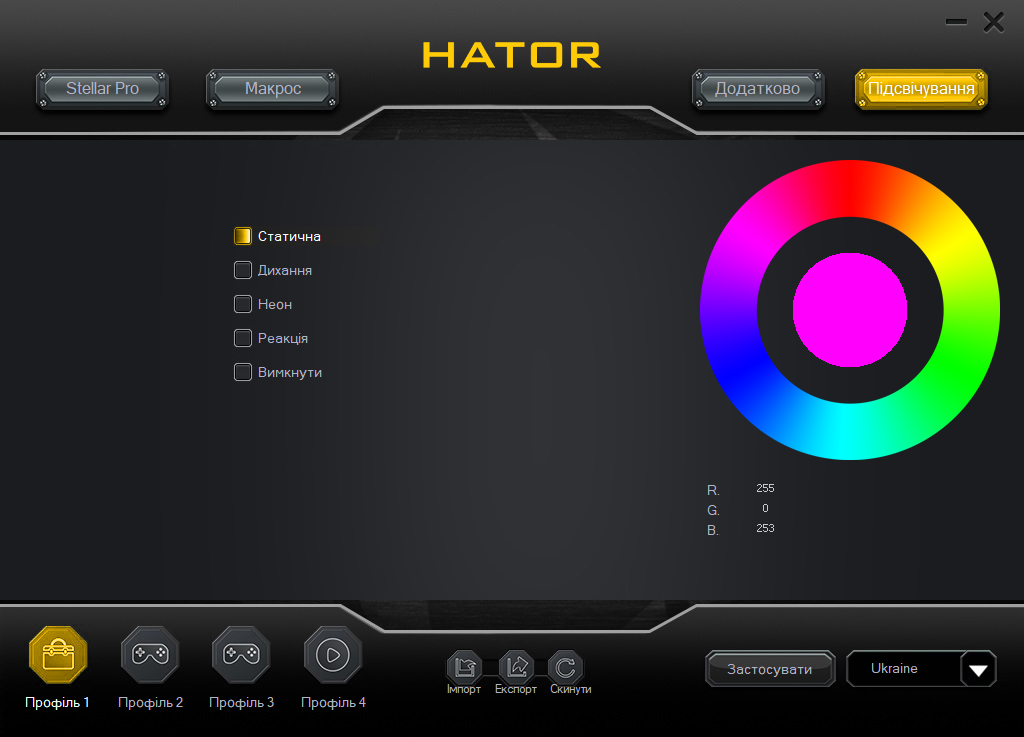Pick yellow on the color wheel ring
This screenshot has height=737, width=1024.
point(955,249)
